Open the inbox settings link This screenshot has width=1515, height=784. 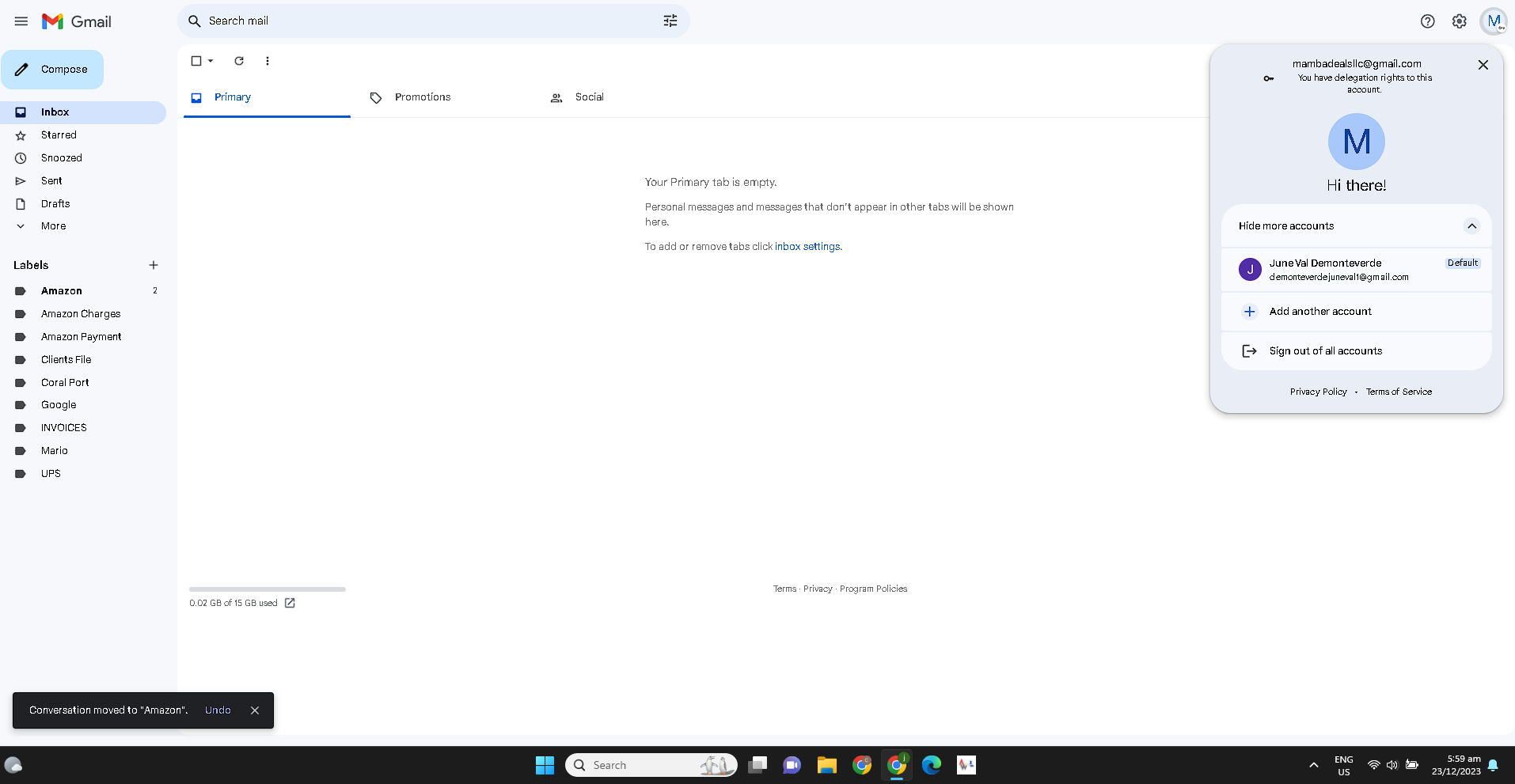[x=807, y=247]
